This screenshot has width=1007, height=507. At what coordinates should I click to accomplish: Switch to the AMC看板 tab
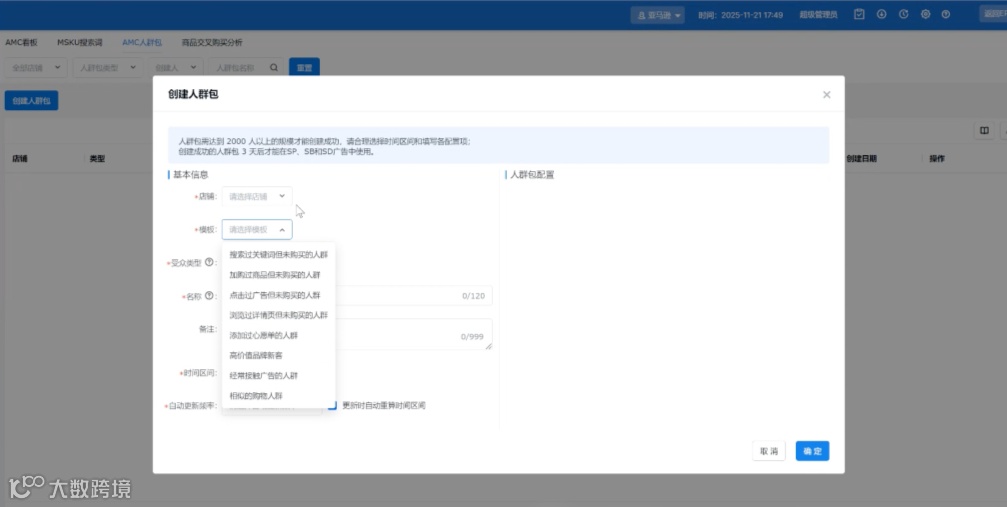pos(22,42)
